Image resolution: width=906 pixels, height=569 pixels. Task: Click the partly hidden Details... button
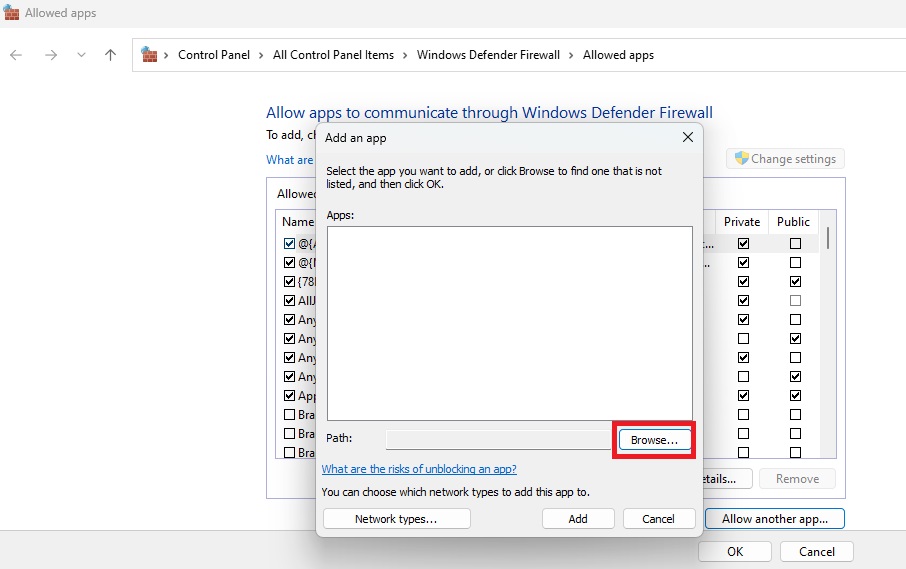(x=727, y=479)
